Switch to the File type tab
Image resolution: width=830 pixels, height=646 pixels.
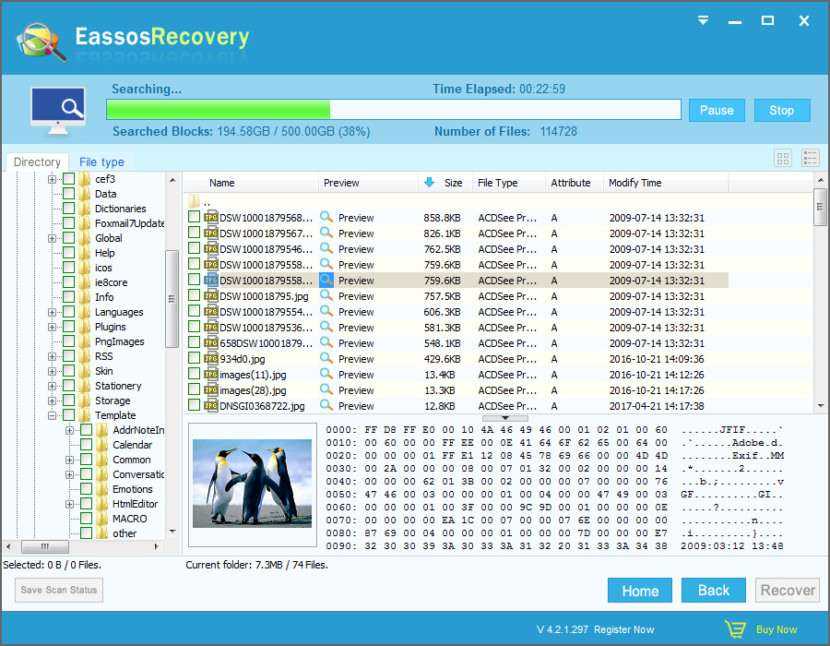(102, 162)
